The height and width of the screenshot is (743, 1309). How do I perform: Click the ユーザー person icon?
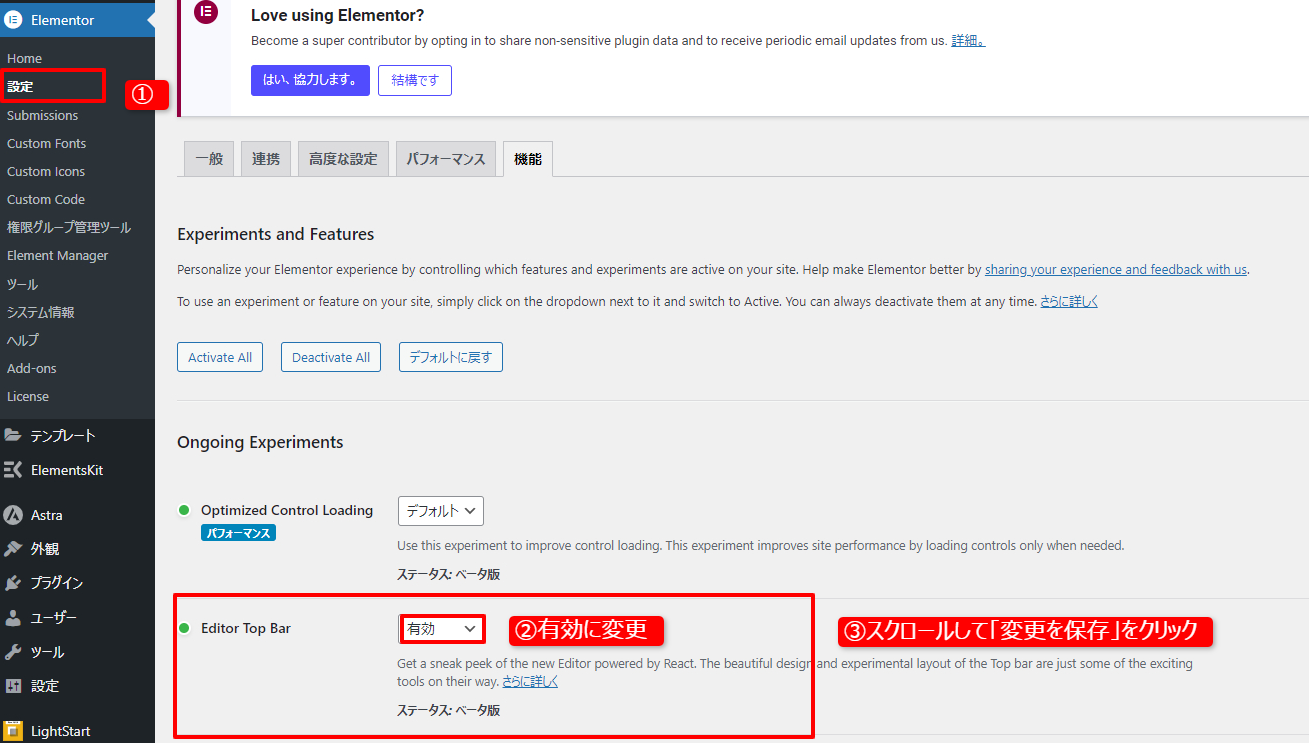[x=13, y=617]
